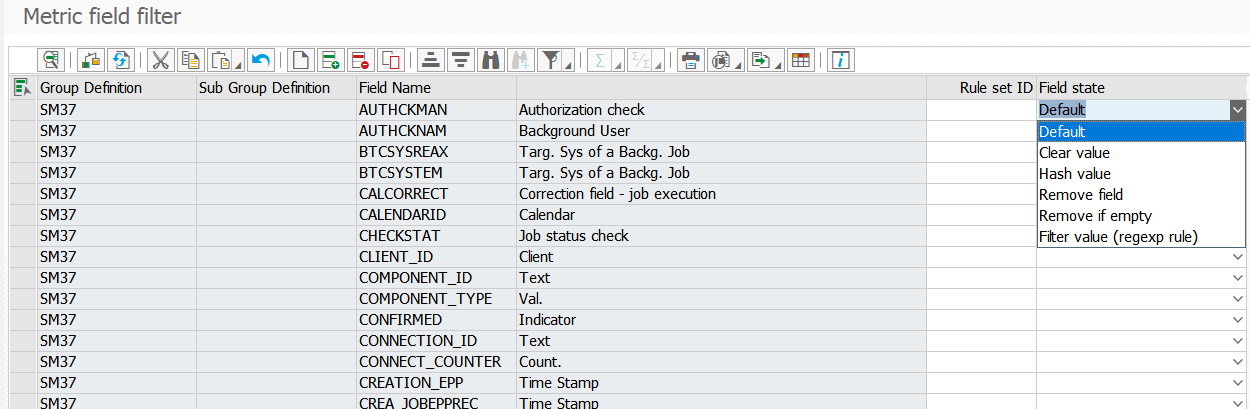1250x409 pixels.
Task: Click the Delete Row icon (red minus)
Action: coord(361,60)
